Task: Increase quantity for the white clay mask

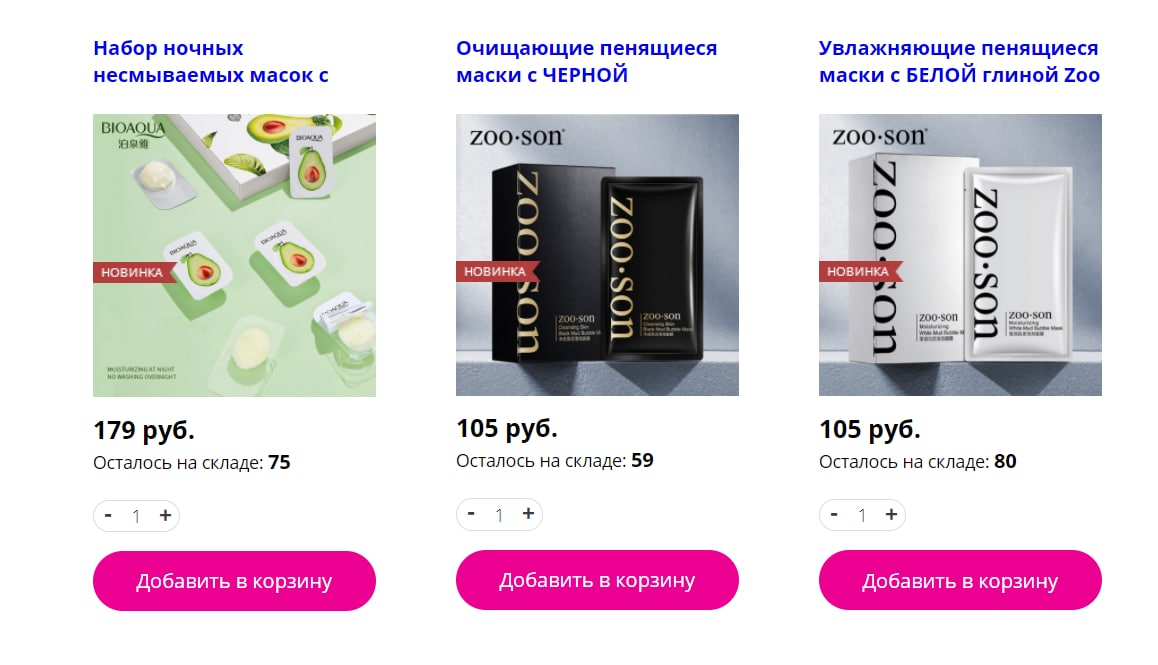Action: 891,514
